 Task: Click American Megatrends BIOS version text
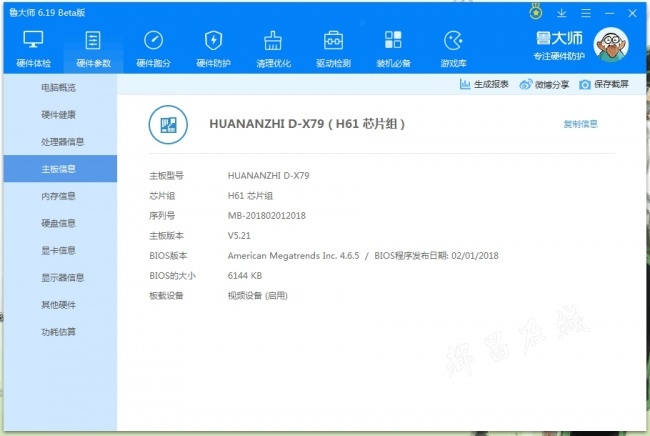click(x=293, y=256)
